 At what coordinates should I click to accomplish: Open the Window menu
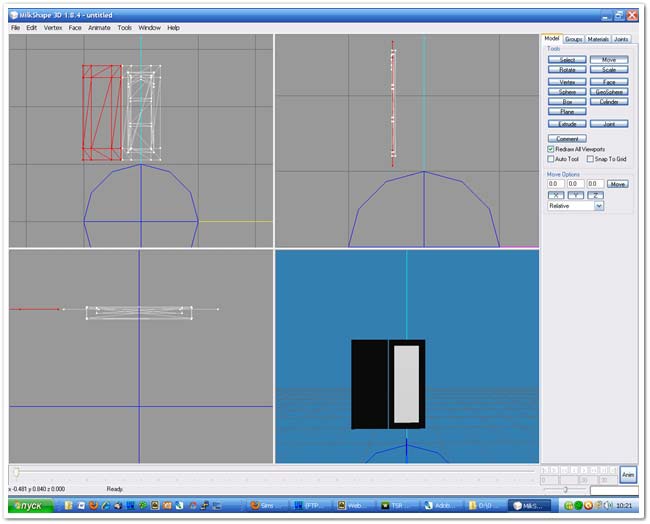149,28
